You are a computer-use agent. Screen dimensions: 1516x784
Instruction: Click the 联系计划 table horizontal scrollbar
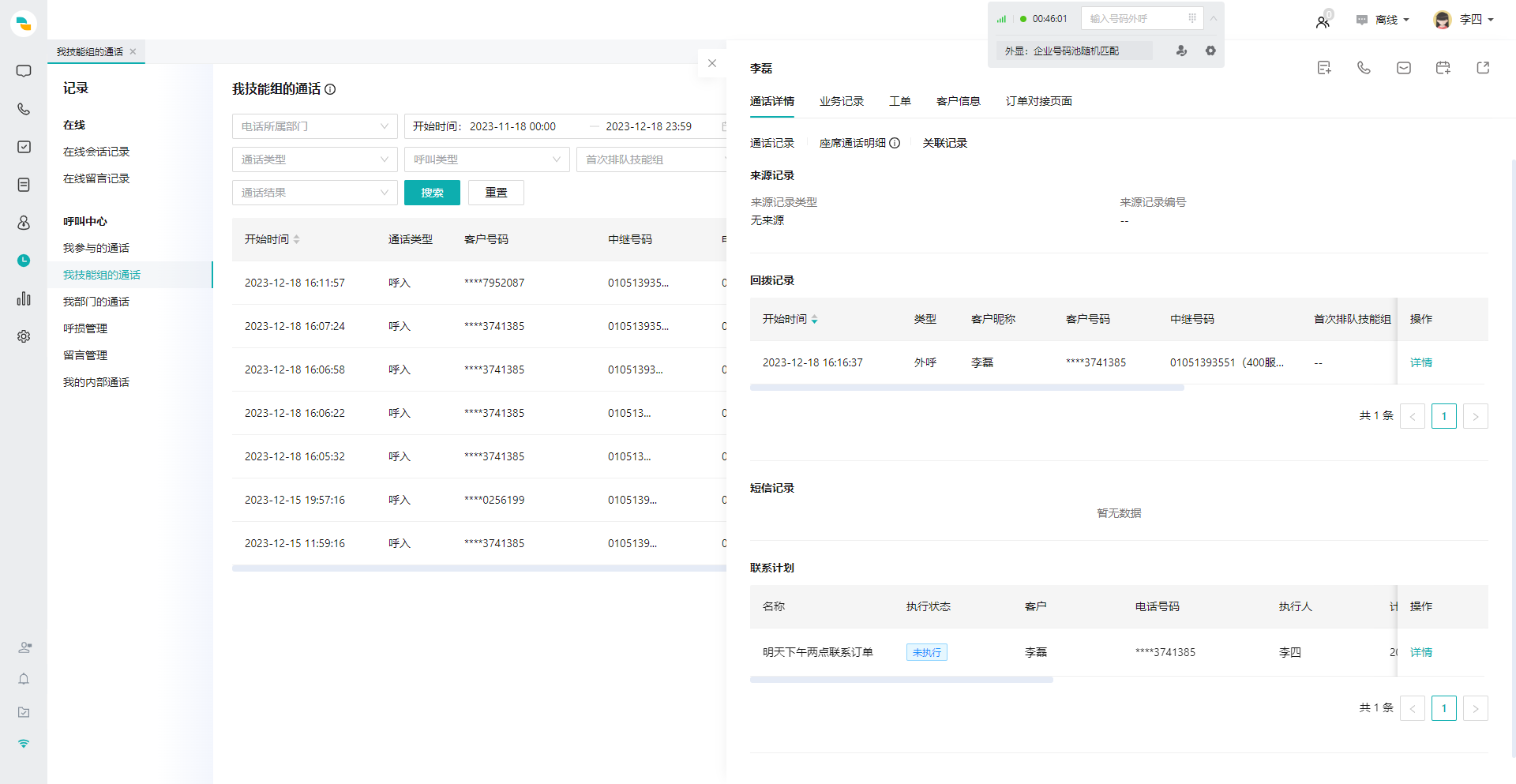[902, 679]
